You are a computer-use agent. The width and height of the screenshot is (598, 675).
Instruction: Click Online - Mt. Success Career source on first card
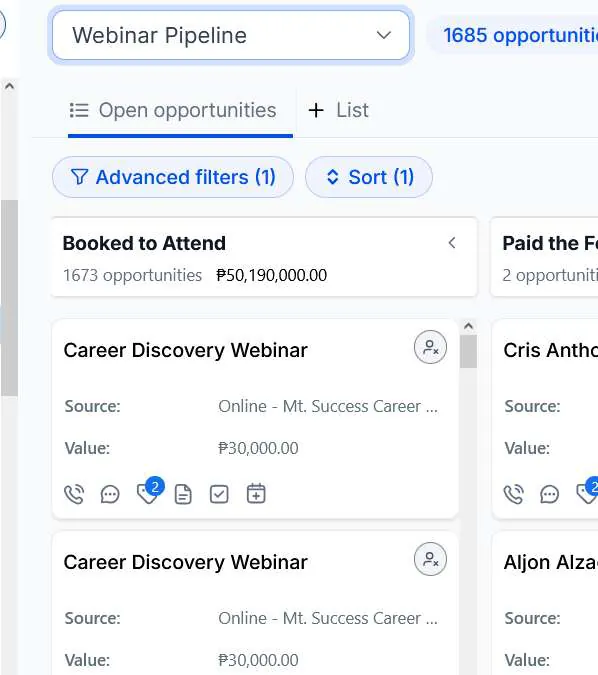click(x=328, y=406)
